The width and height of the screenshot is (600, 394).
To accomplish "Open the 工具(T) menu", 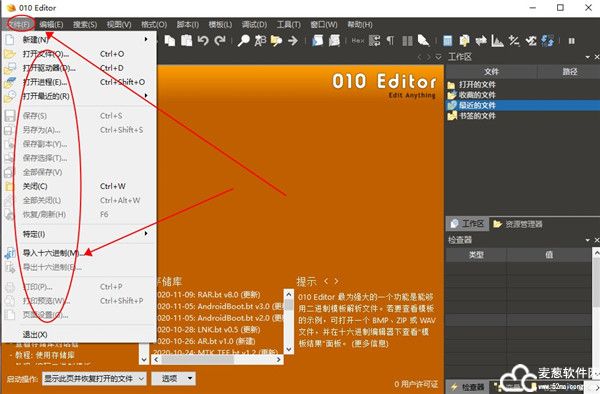I will point(289,24).
